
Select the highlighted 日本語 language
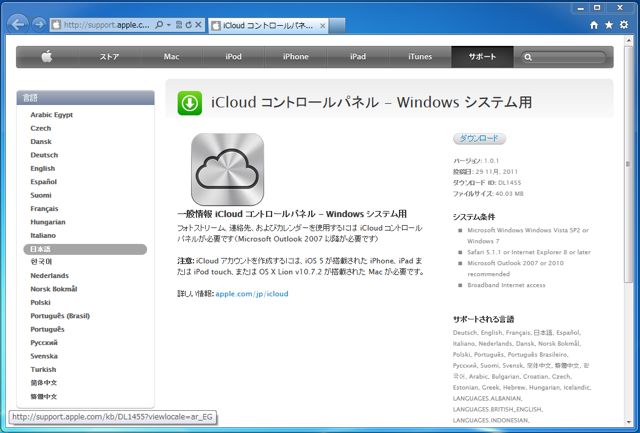coord(85,249)
